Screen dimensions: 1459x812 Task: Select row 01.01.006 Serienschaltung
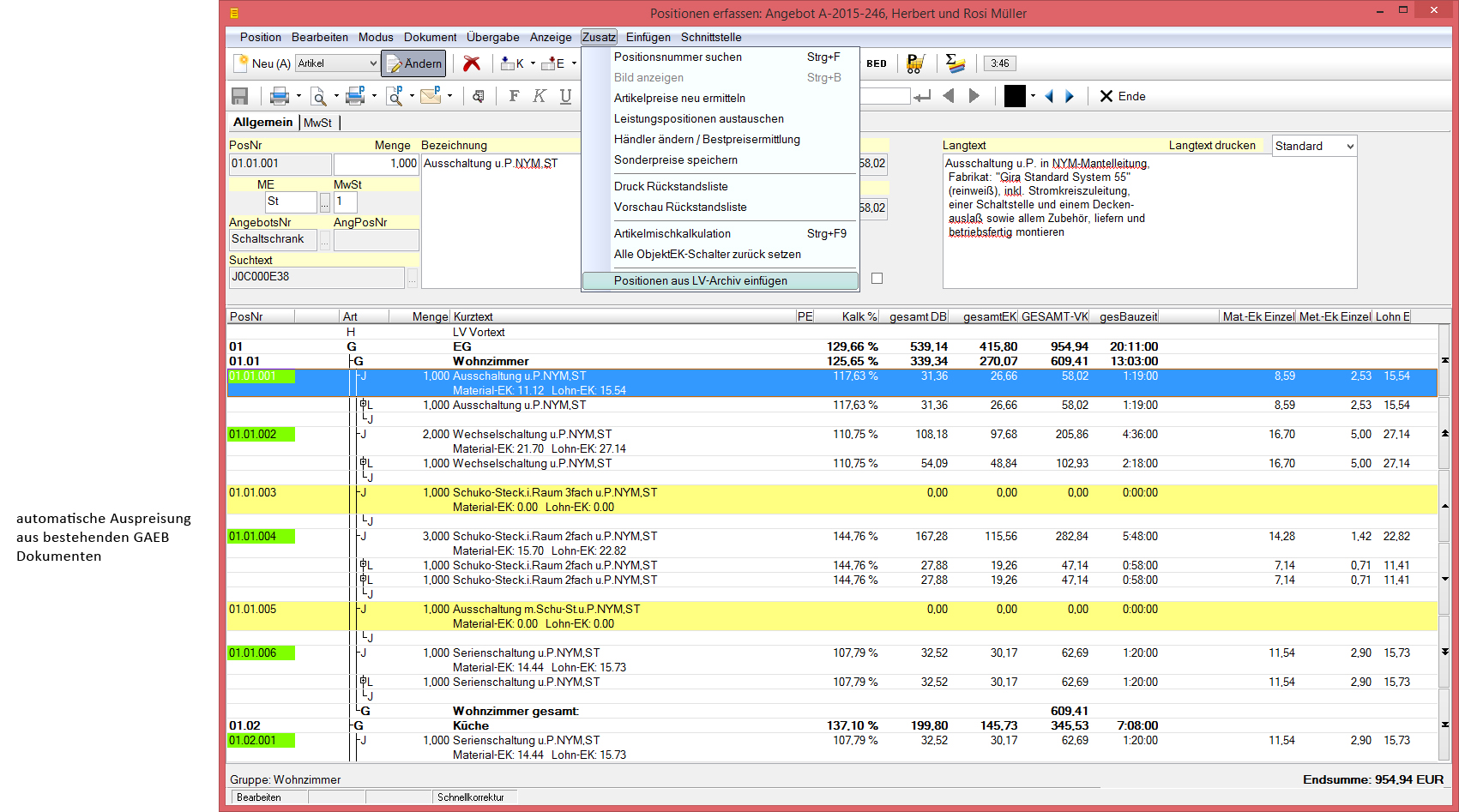832,660
